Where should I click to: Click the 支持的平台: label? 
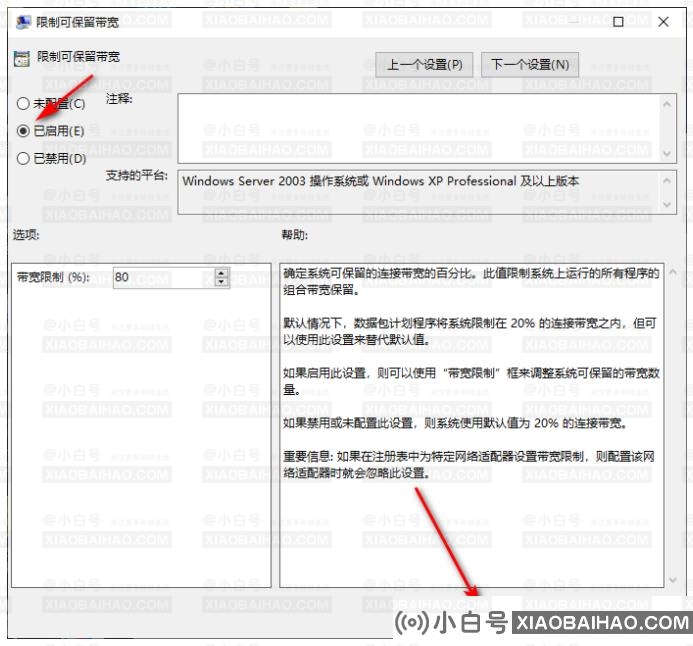pyautogui.click(x=137, y=175)
